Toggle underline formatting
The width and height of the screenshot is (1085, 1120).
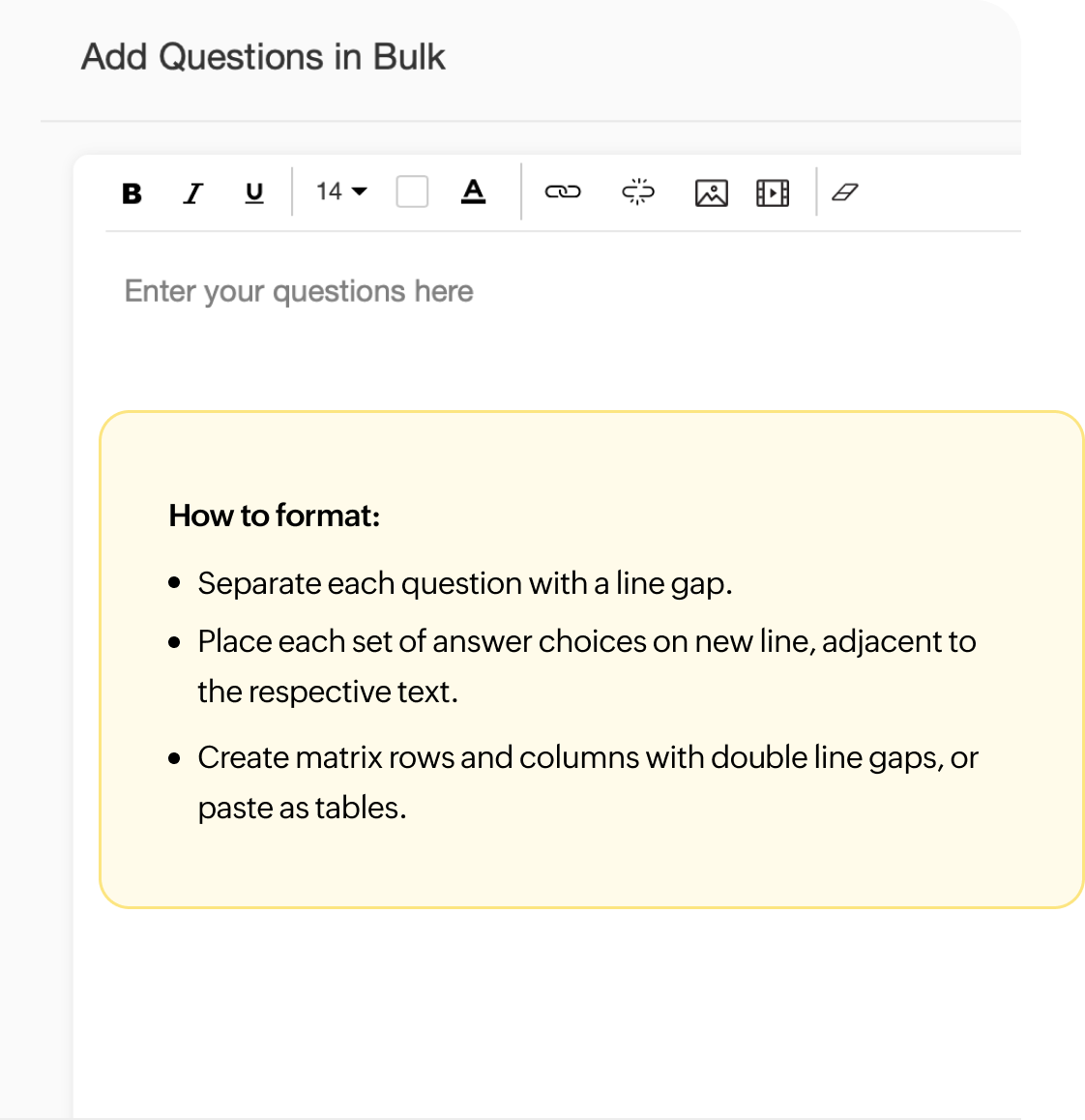click(x=252, y=192)
